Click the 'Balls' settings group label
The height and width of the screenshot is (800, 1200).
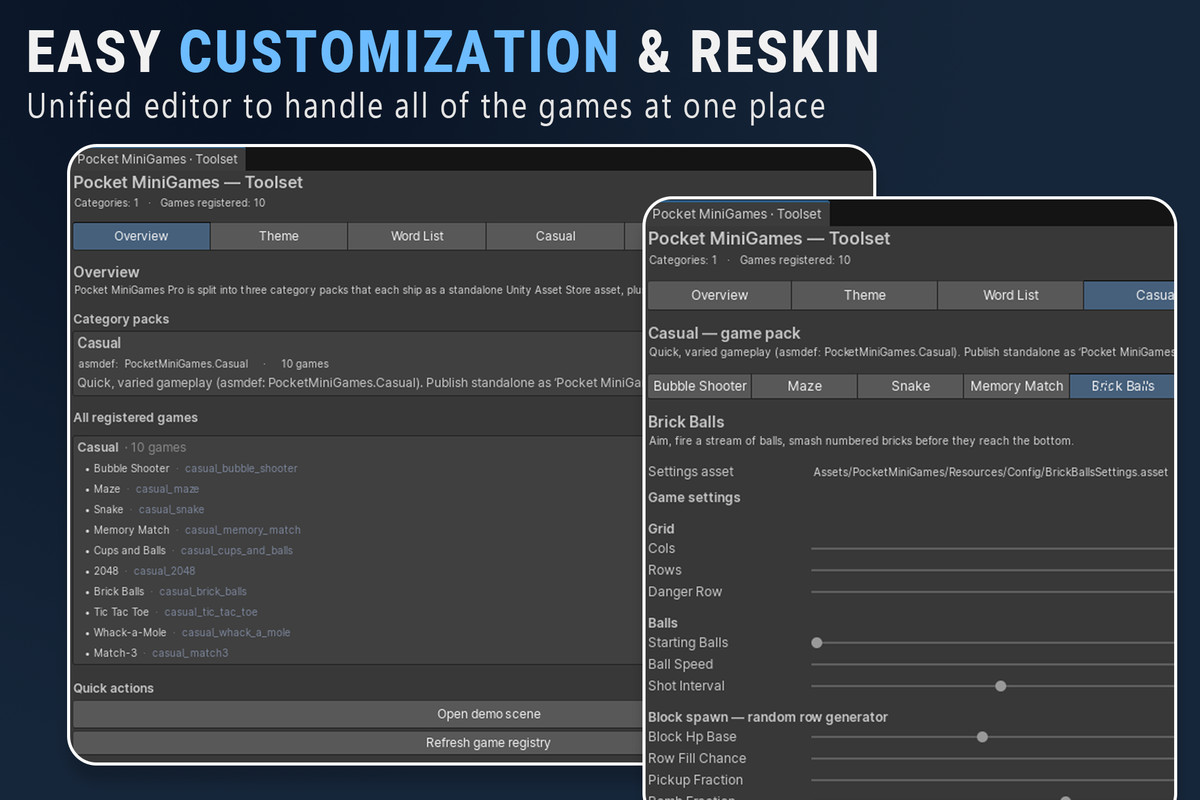663,622
